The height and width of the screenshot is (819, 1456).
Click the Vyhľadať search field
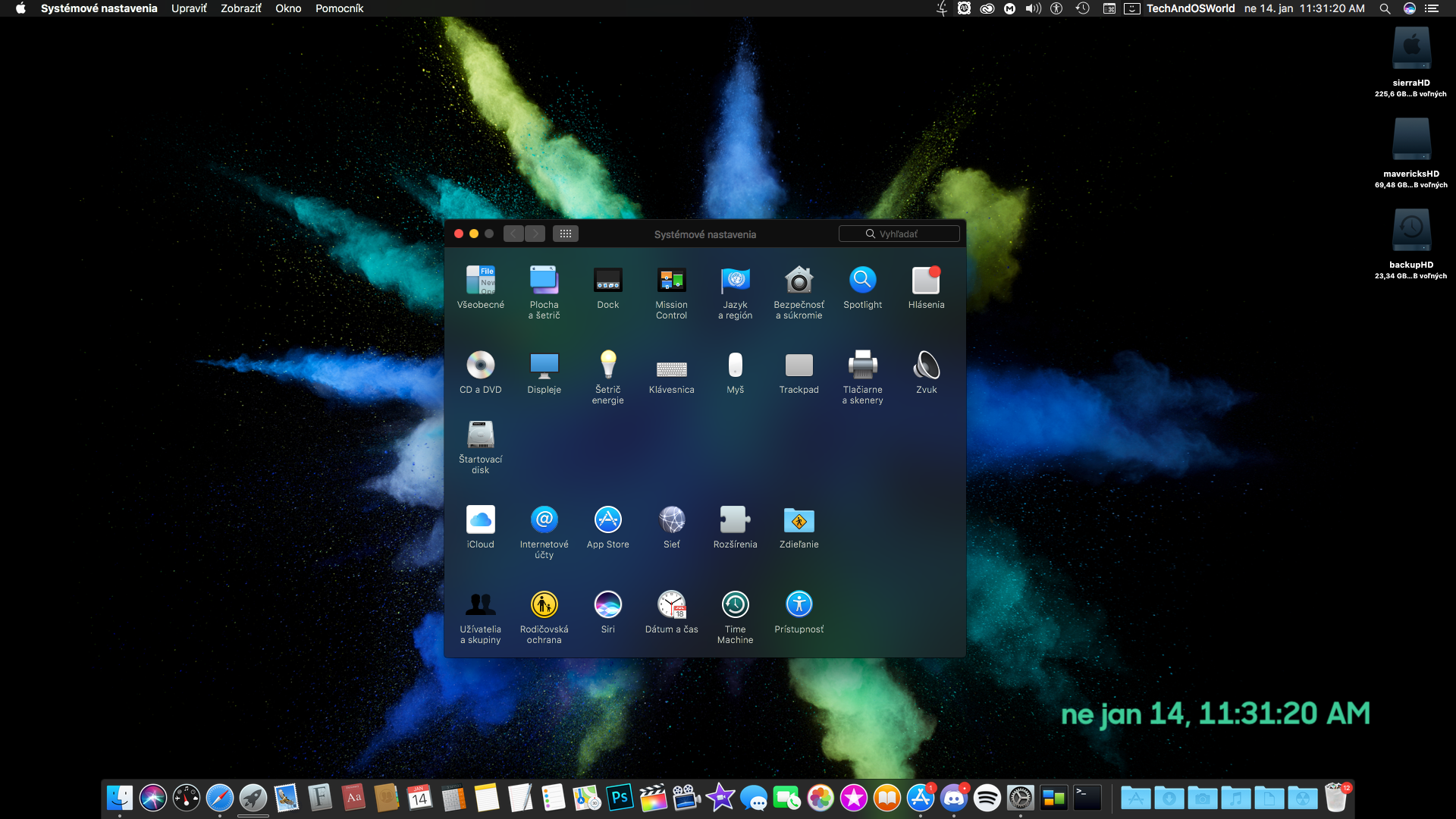click(899, 234)
